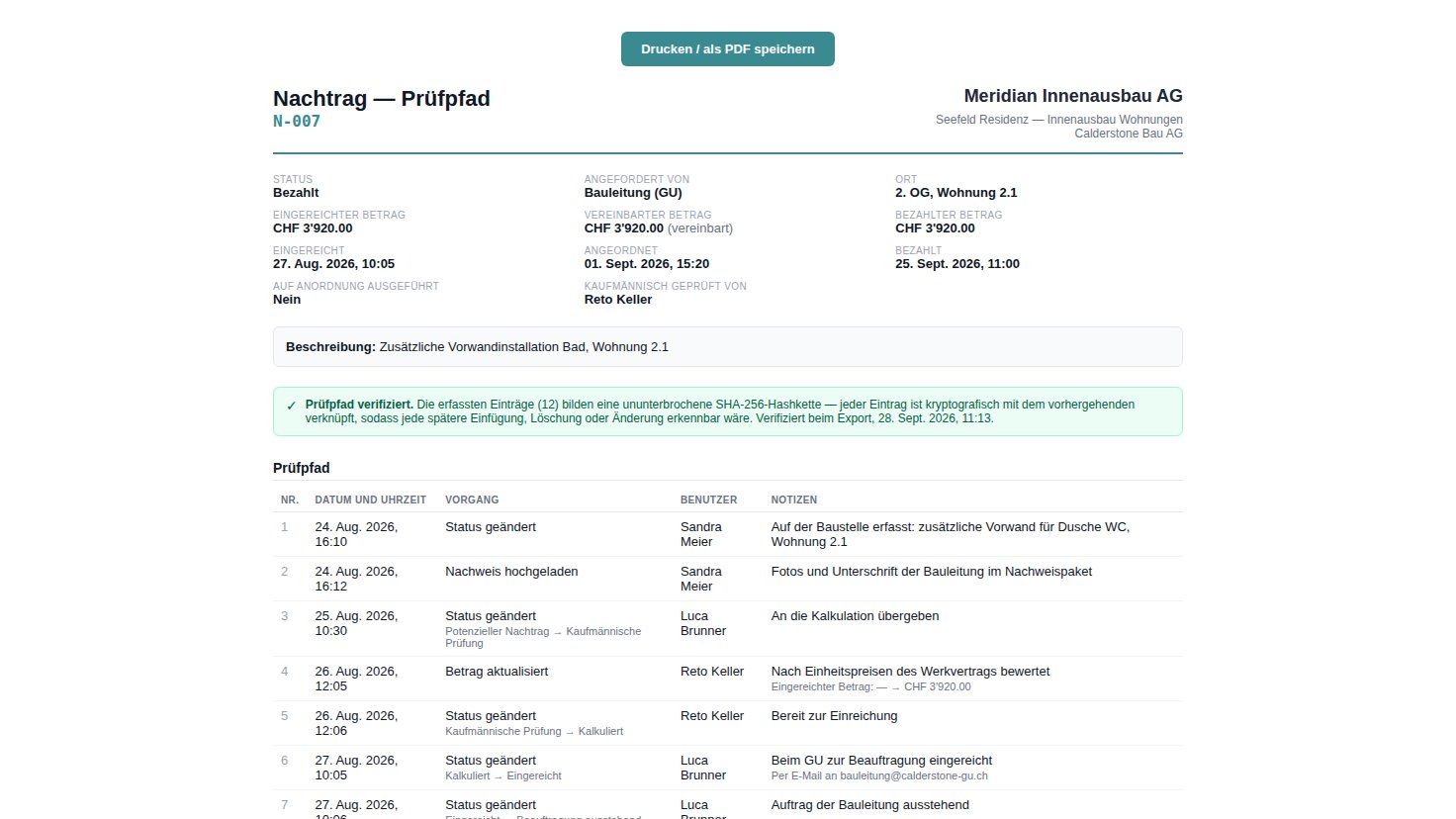Click the note Fotos und Unterschrift der Bauleitung
This screenshot has width=1456, height=819.
(932, 572)
